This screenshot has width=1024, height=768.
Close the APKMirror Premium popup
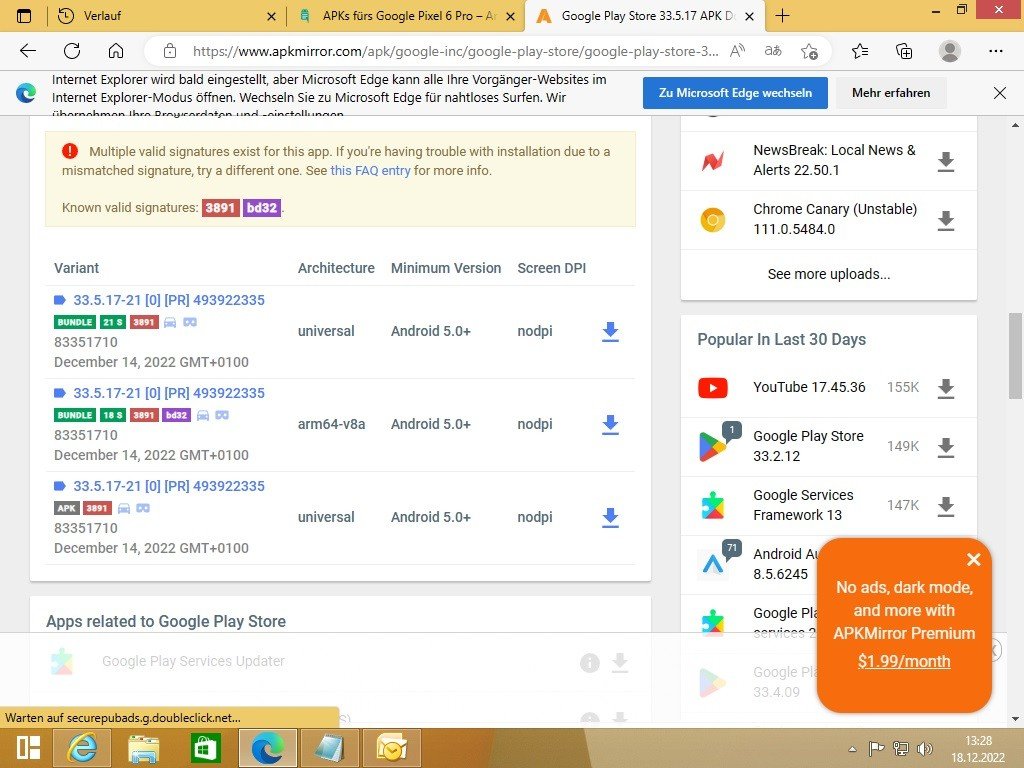[974, 560]
